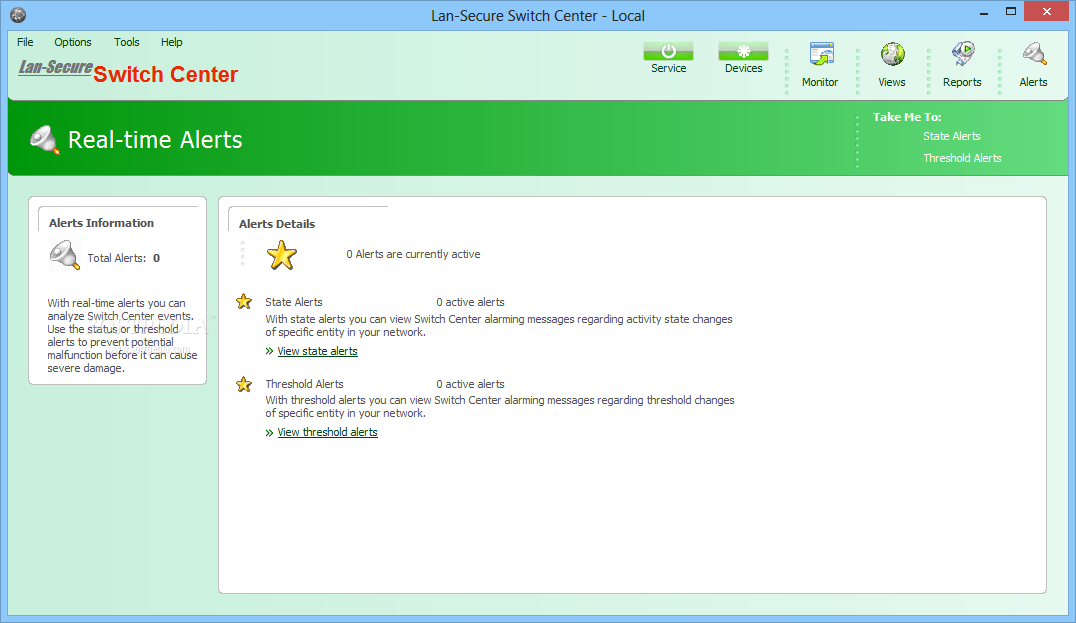The height and width of the screenshot is (623, 1076).
Task: Open the Tools menu
Action: [x=126, y=42]
